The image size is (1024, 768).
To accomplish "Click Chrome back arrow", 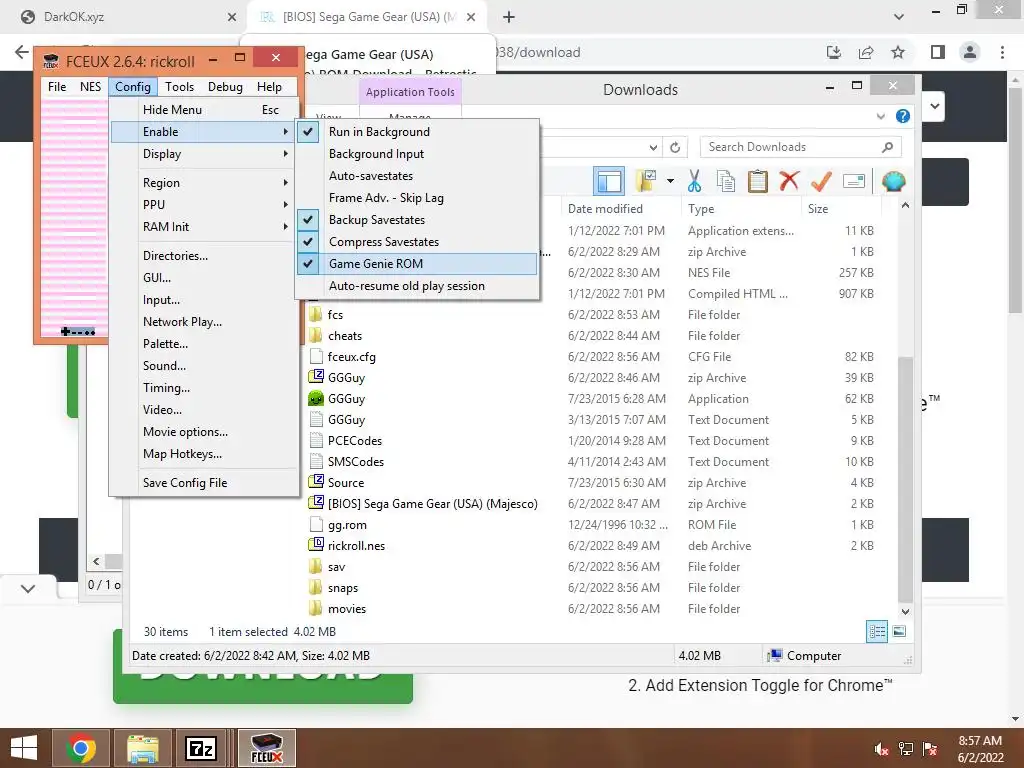I will pos(22,52).
